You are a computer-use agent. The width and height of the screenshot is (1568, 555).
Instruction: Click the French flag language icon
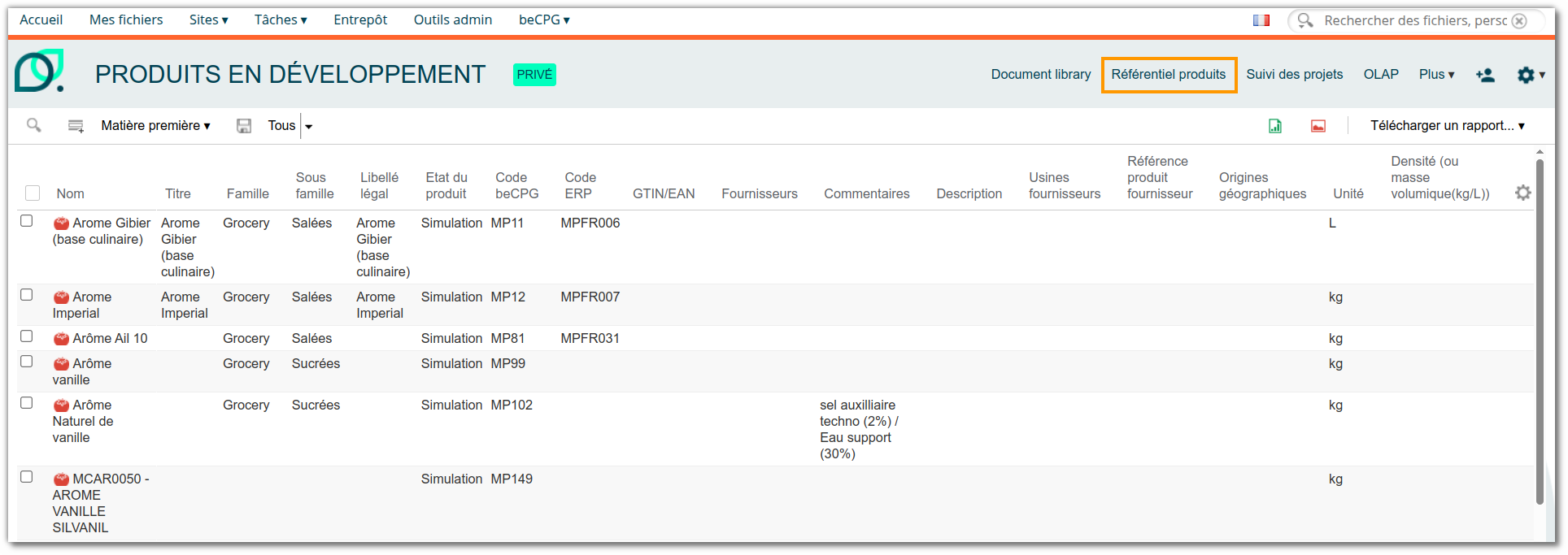tap(1261, 20)
